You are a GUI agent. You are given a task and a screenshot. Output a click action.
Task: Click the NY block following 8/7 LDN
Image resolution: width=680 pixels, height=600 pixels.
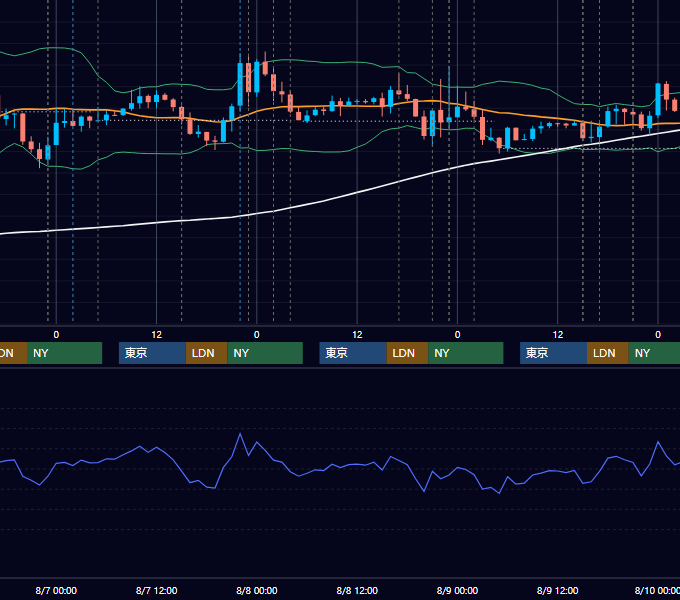[x=265, y=353]
